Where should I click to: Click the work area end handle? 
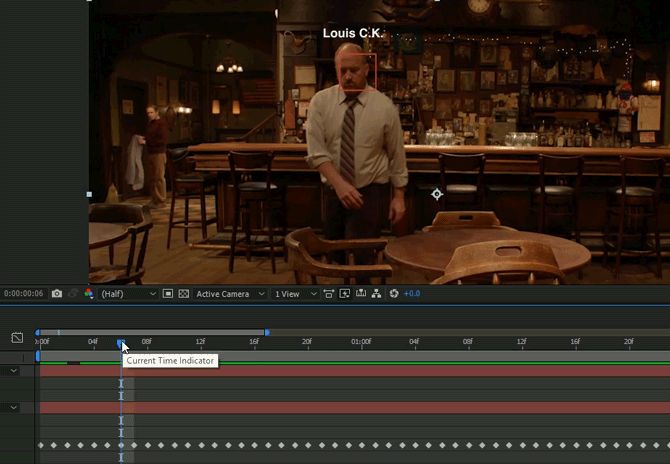[266, 332]
